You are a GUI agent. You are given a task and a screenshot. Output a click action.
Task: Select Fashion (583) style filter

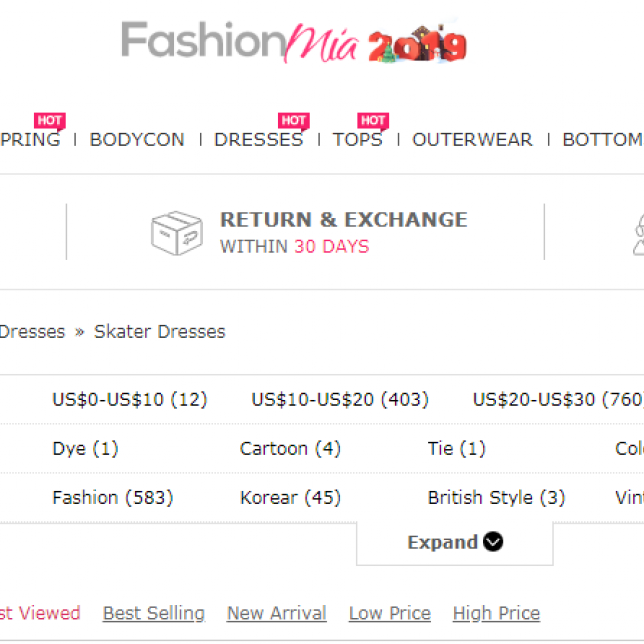pos(113,498)
